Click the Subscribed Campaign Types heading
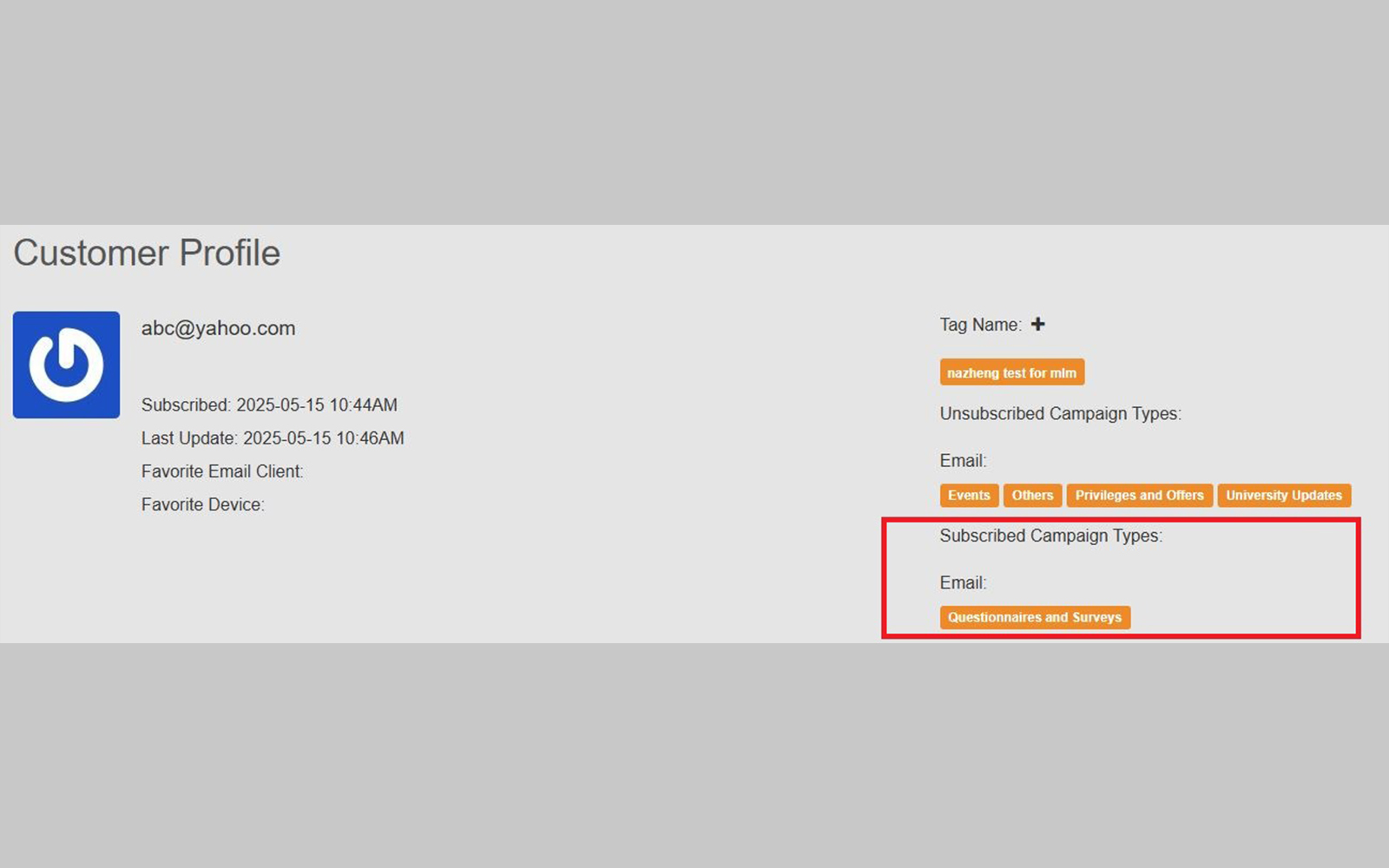 [x=1050, y=536]
